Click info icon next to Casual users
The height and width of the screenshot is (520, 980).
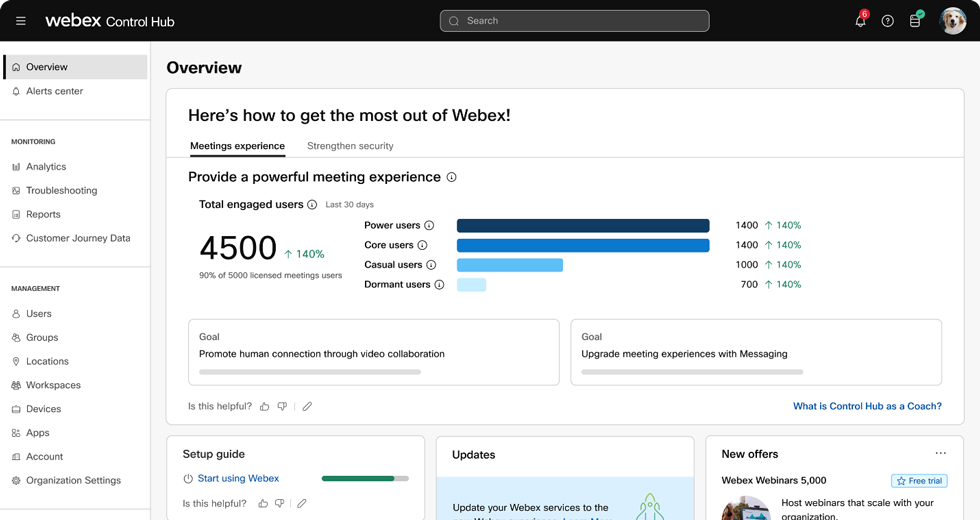tap(431, 265)
